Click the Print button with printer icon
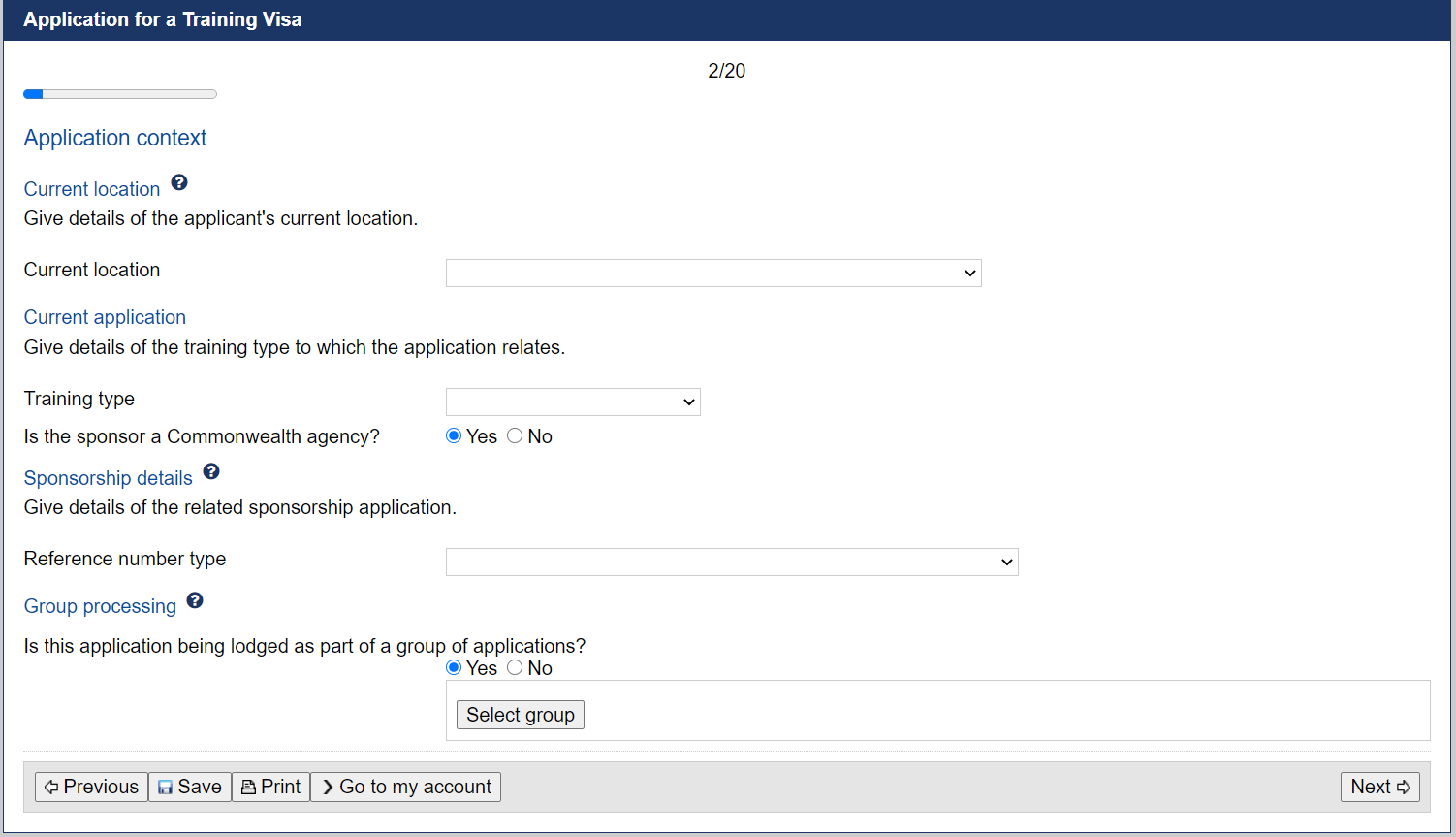1456x837 pixels. tap(270, 787)
